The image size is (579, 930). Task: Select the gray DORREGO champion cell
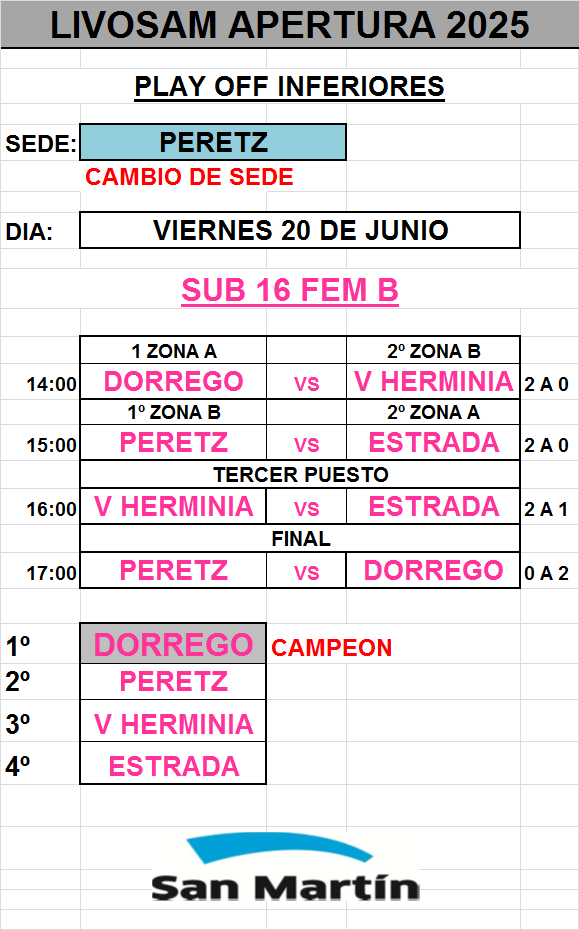173,644
